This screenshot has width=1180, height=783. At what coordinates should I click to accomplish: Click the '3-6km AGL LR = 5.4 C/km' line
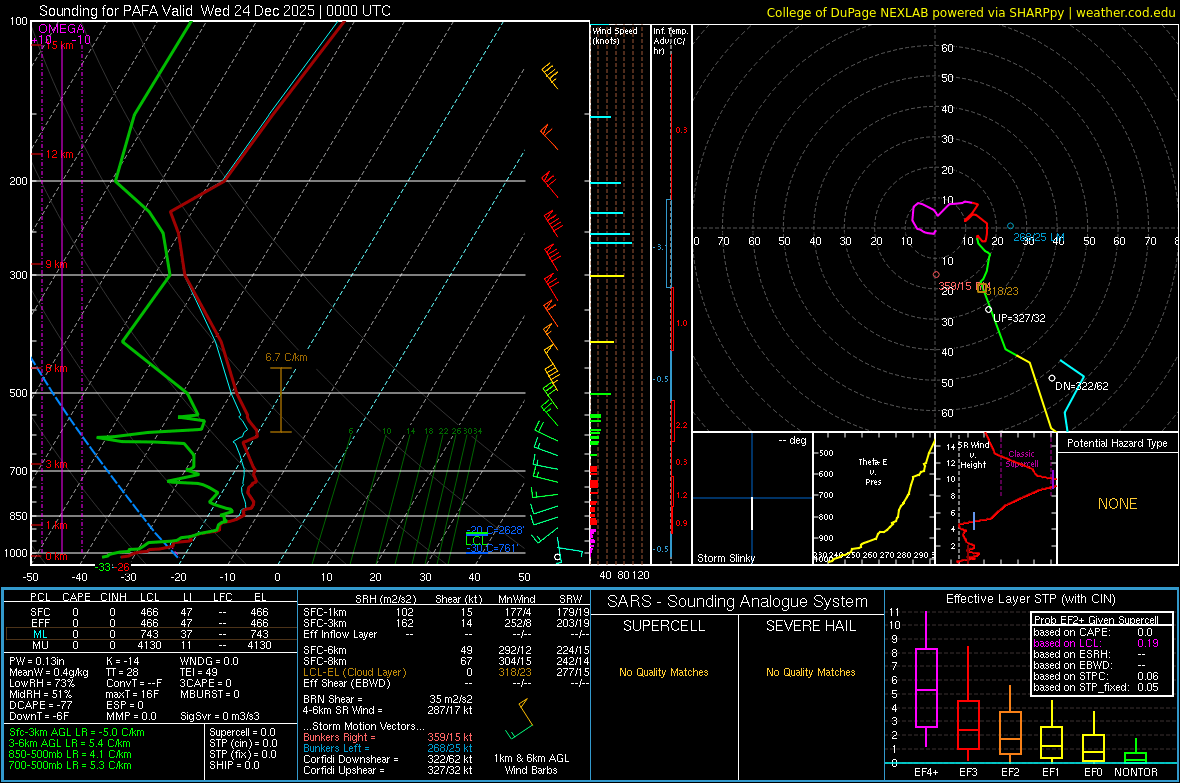70,743
